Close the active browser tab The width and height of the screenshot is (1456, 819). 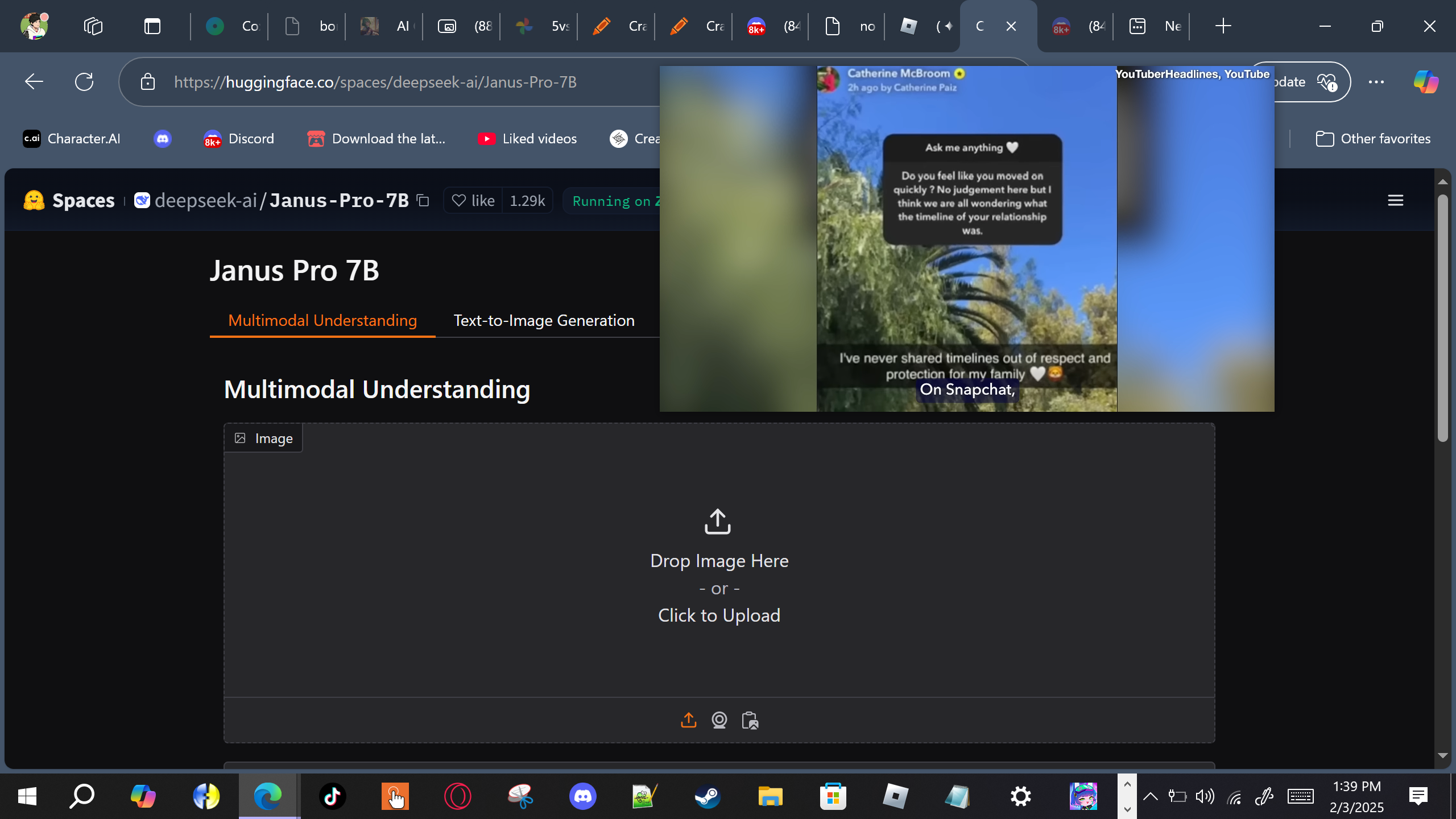point(1011,26)
